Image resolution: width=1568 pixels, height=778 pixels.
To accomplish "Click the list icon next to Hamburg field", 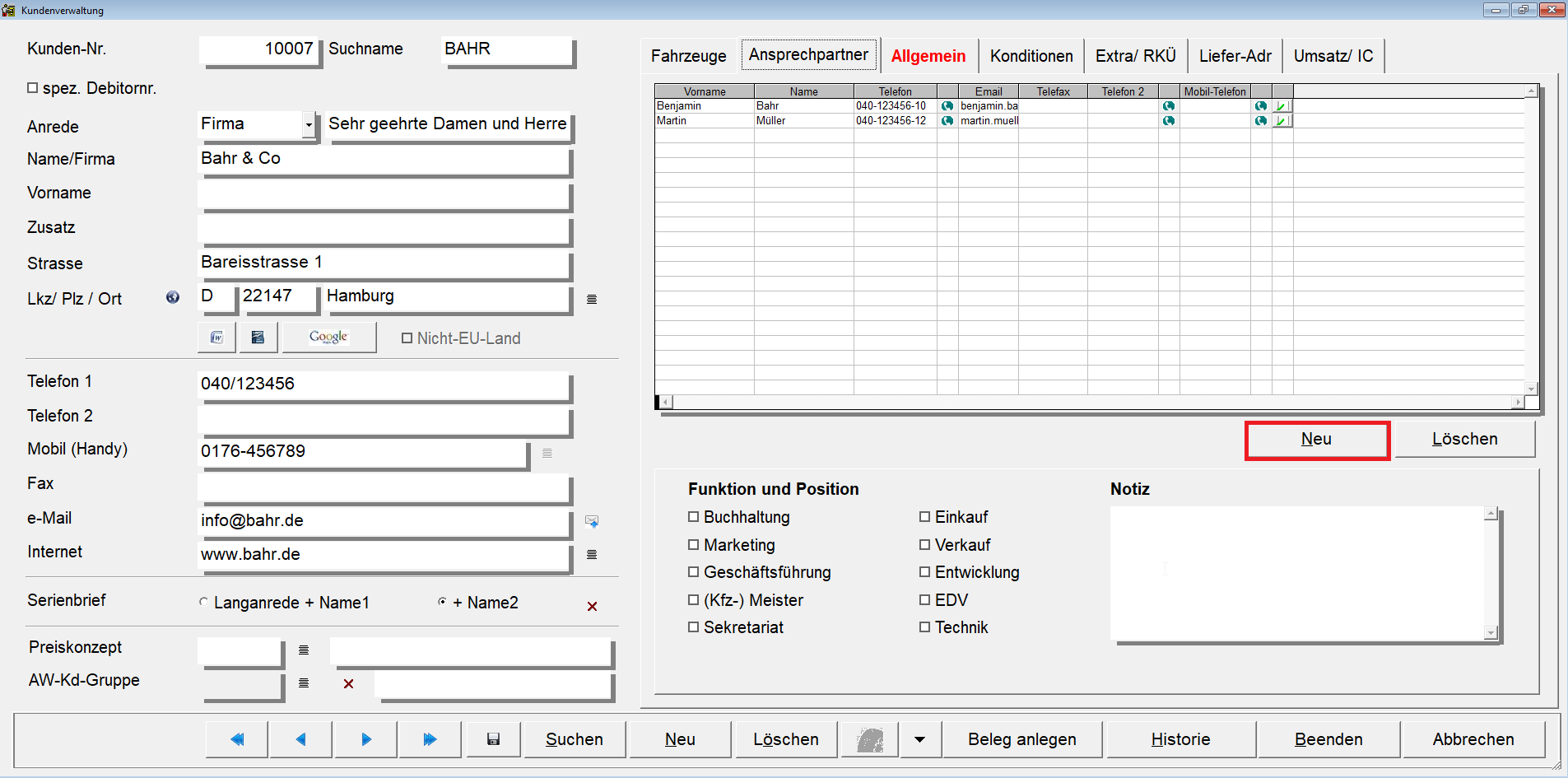I will tap(591, 299).
